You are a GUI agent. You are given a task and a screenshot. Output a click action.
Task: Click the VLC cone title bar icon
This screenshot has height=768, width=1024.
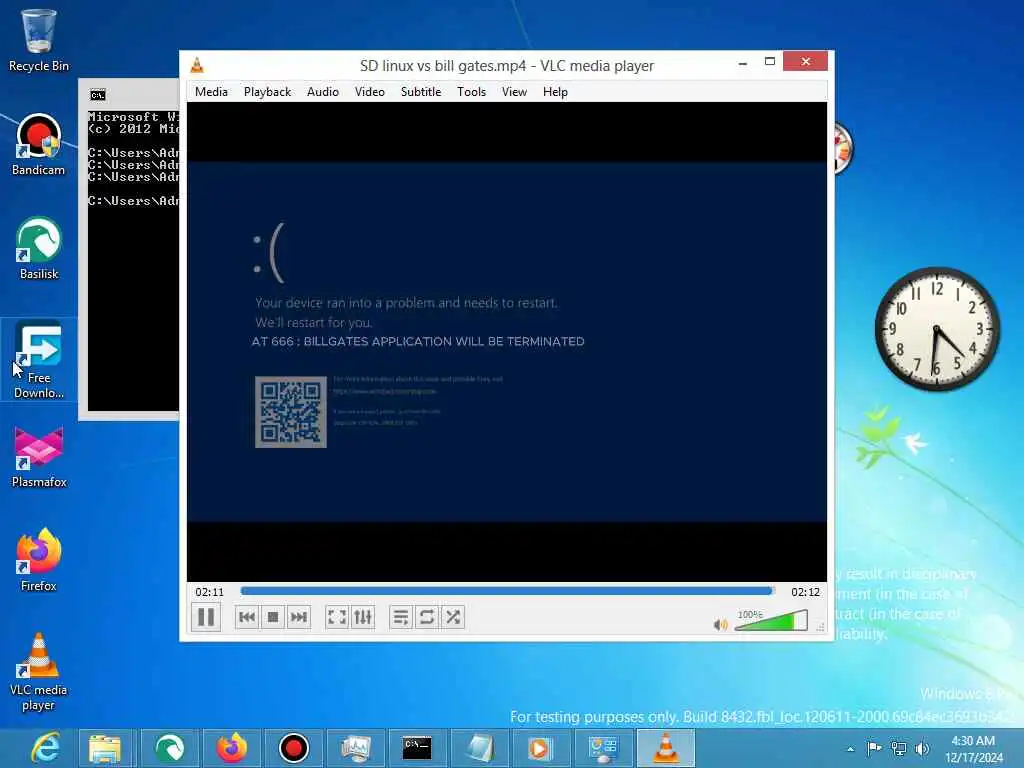coord(197,65)
